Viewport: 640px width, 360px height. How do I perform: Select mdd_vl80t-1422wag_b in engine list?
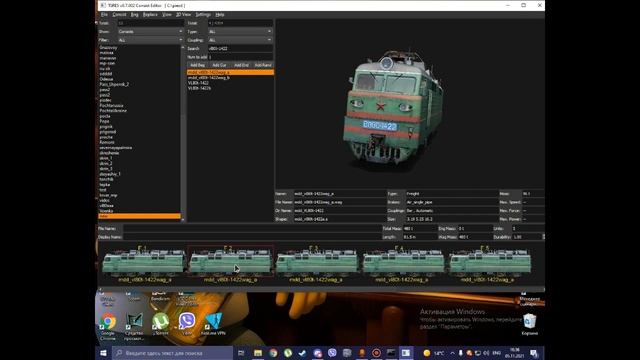209,78
